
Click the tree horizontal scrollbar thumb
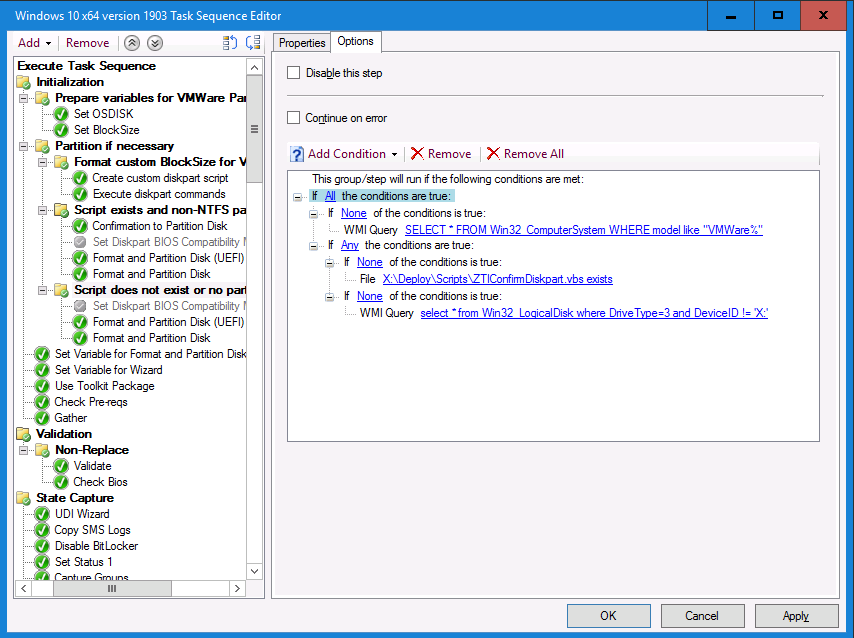112,588
